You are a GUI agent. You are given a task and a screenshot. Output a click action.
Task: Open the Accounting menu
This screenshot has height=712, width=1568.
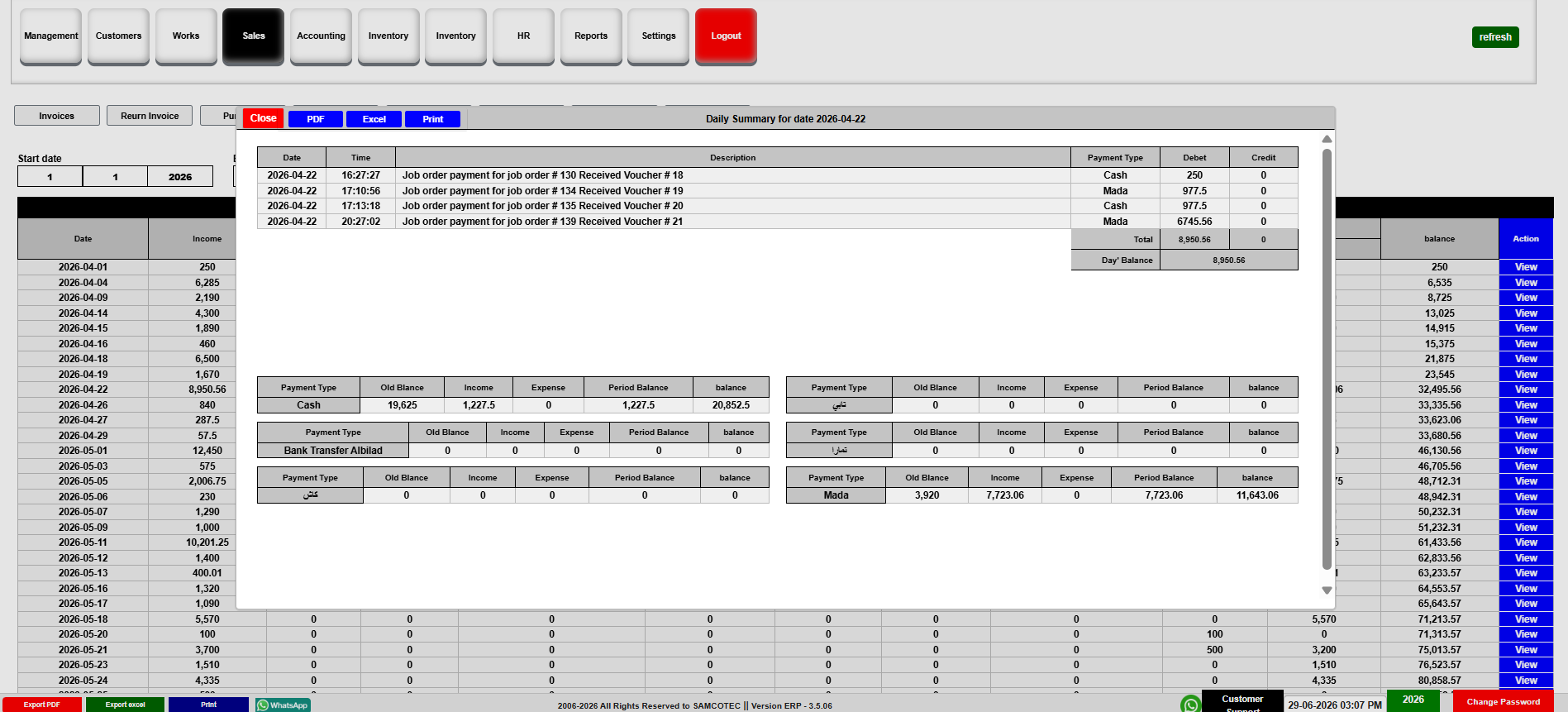coord(321,36)
